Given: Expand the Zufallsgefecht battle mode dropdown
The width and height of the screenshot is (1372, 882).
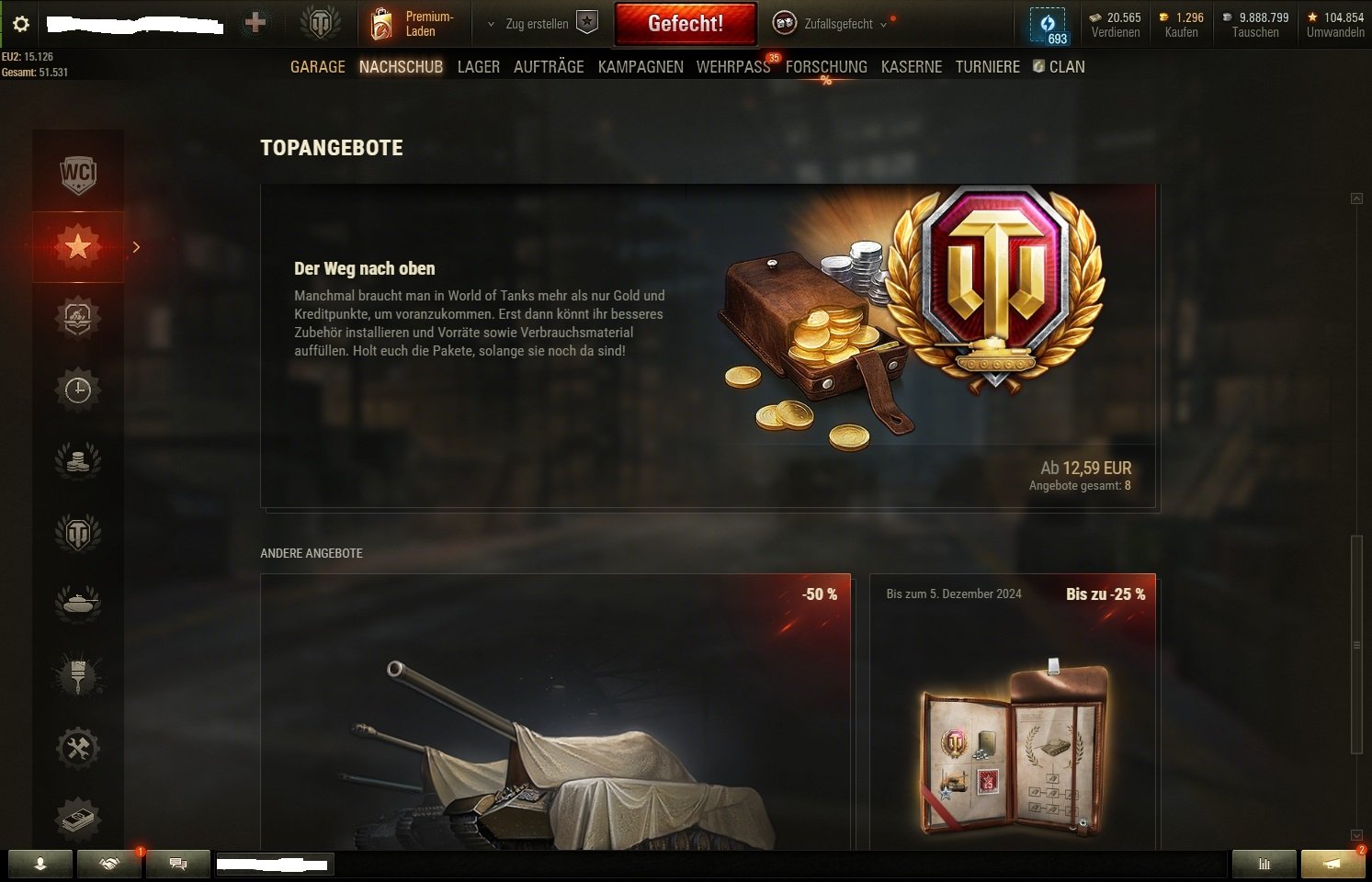Looking at the screenshot, I should pyautogui.click(x=832, y=24).
